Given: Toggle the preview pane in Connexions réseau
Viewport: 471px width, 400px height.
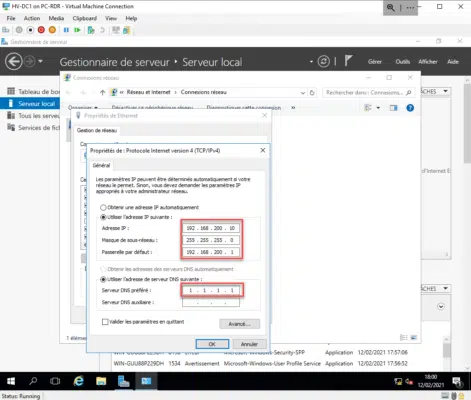Looking at the screenshot, I should [x=394, y=108].
